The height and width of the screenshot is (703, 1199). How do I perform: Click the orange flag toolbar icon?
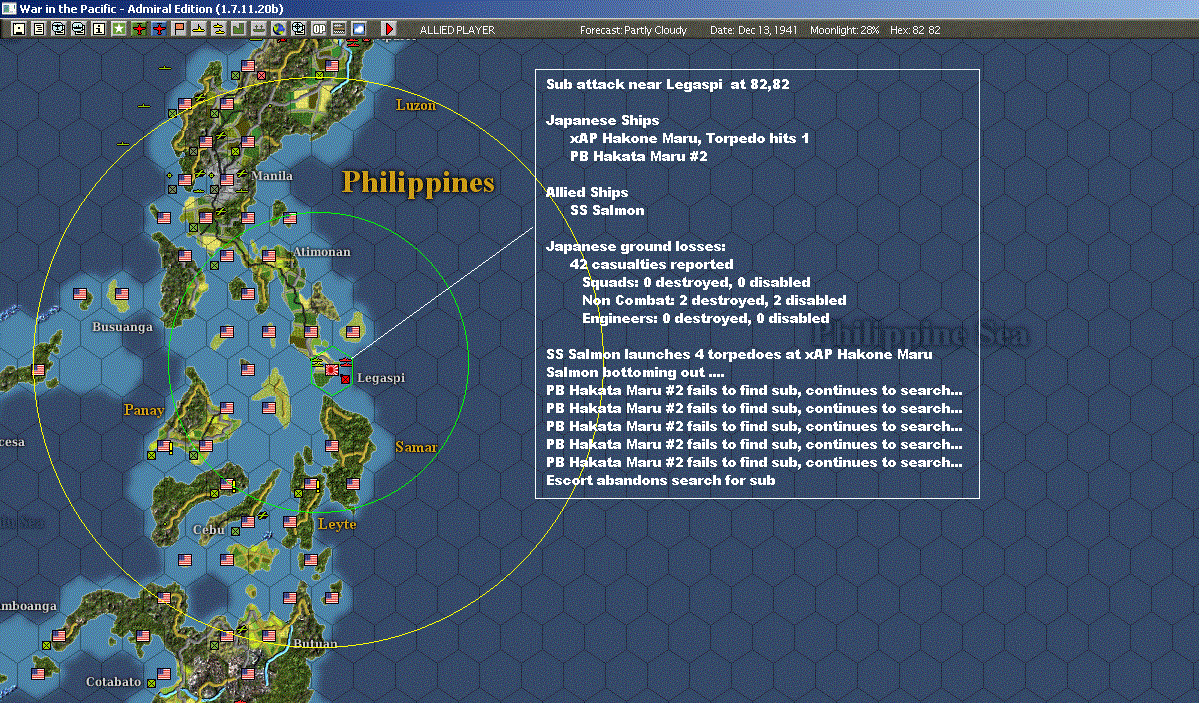click(179, 29)
